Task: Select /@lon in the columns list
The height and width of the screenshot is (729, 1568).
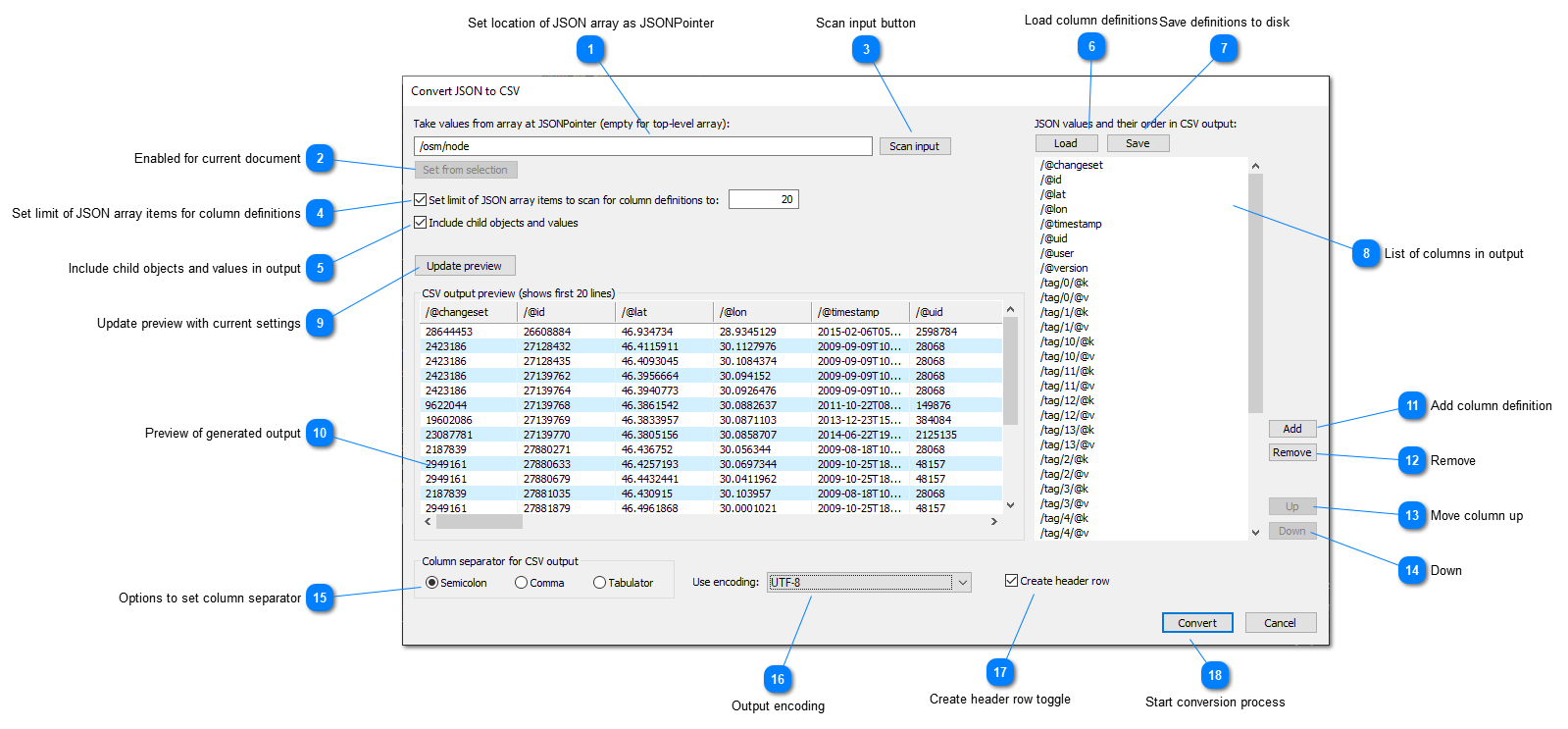Action: pyautogui.click(x=1054, y=209)
